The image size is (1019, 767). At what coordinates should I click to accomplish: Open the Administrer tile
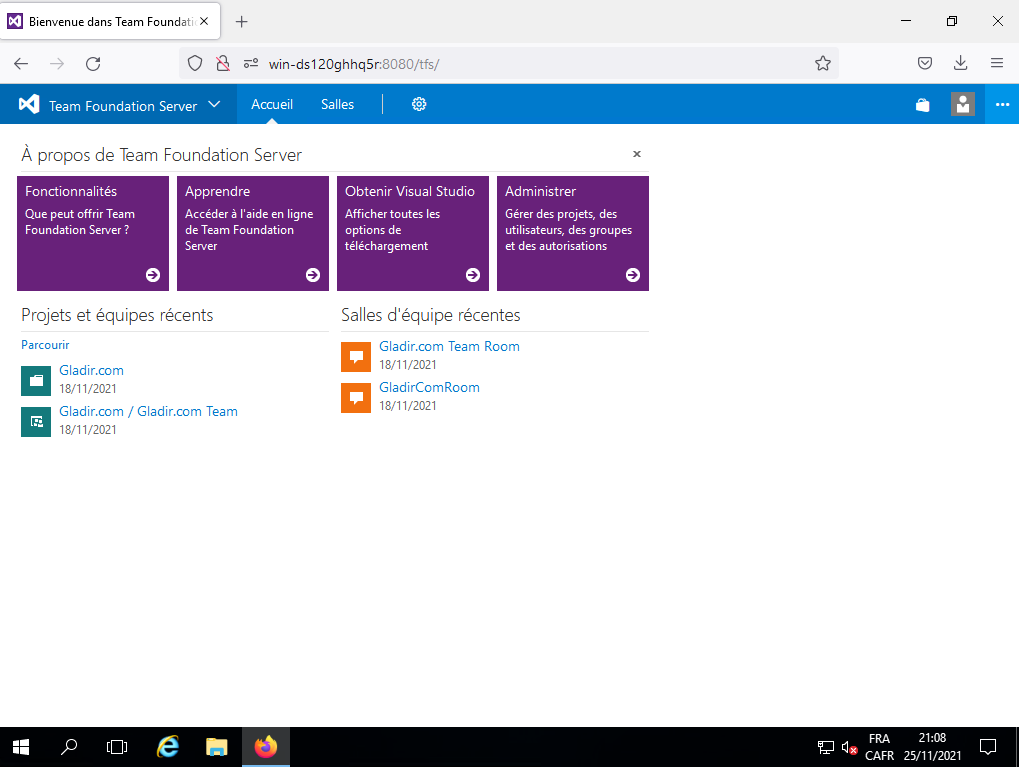click(x=573, y=233)
